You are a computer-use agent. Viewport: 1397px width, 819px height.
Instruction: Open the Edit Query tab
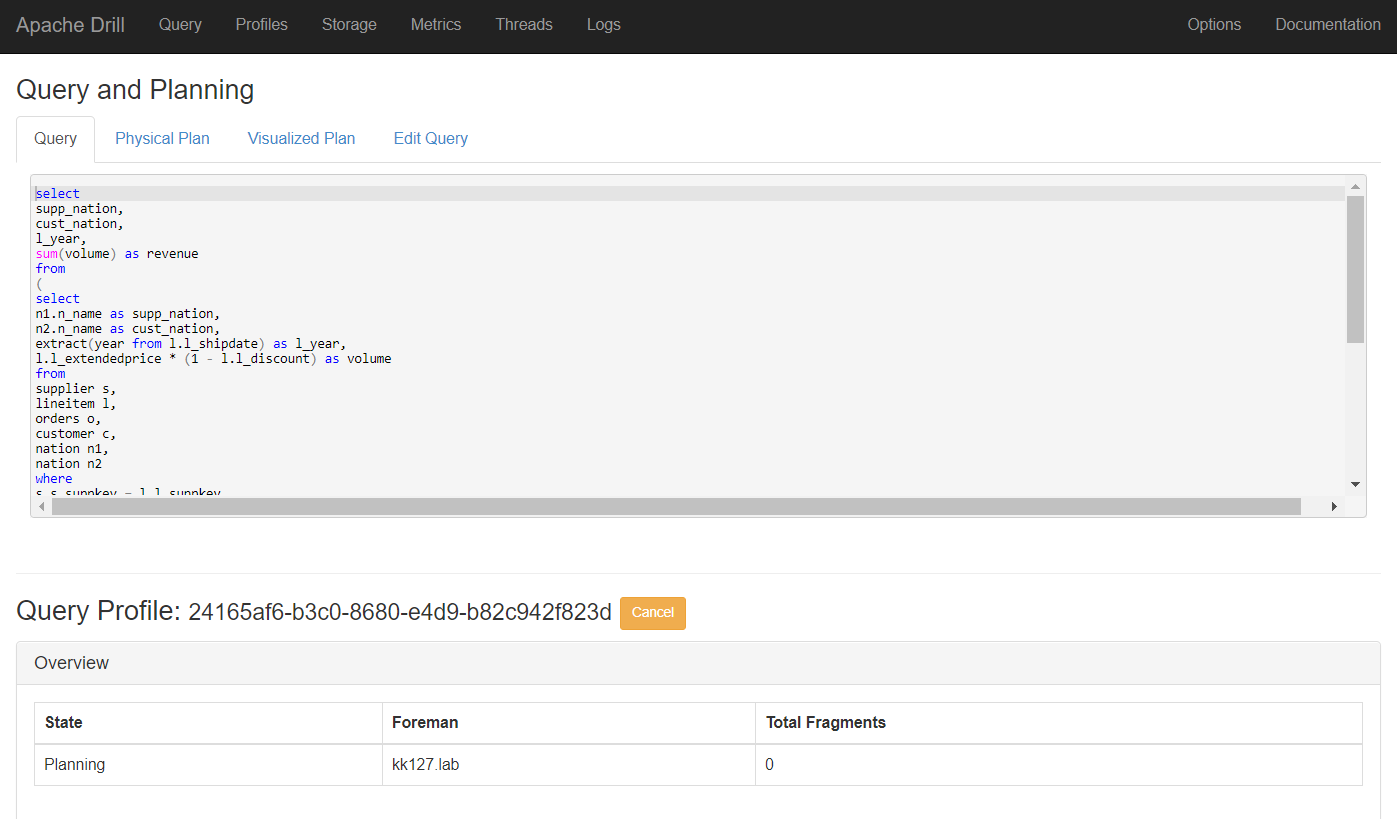431,139
